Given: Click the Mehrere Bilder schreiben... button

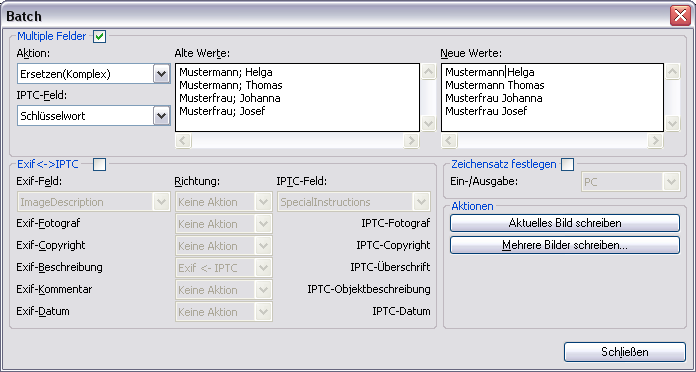Looking at the screenshot, I should click(x=565, y=245).
